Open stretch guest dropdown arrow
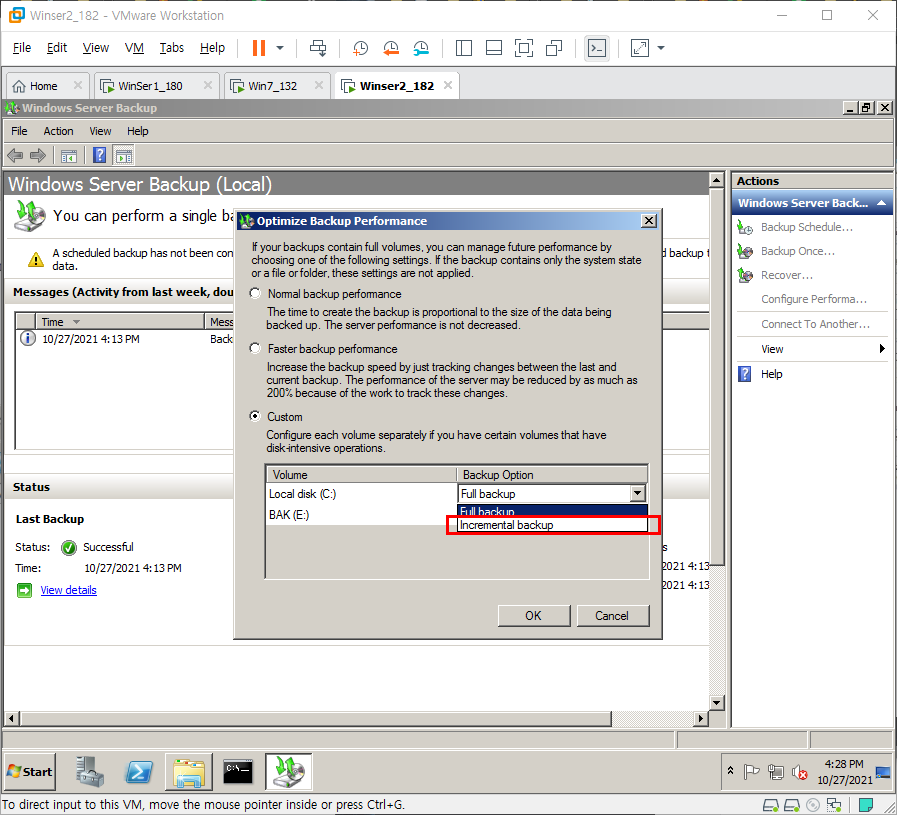 click(661, 48)
